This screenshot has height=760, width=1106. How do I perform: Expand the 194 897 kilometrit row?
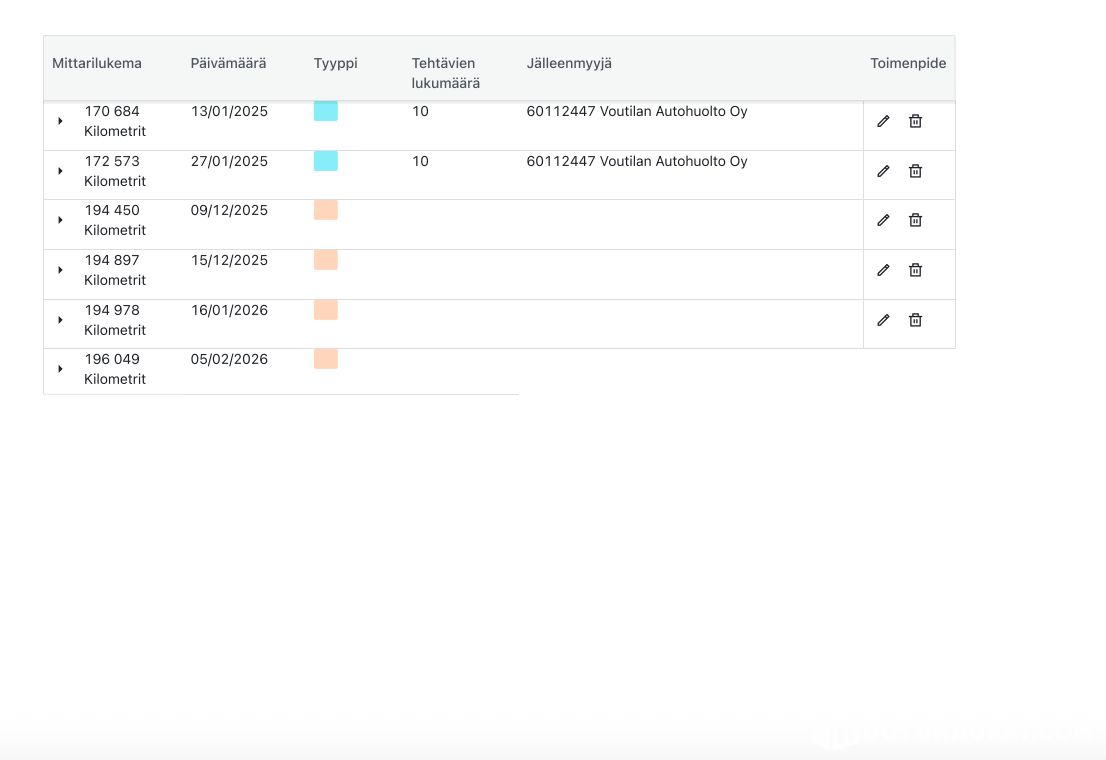pyautogui.click(x=60, y=270)
